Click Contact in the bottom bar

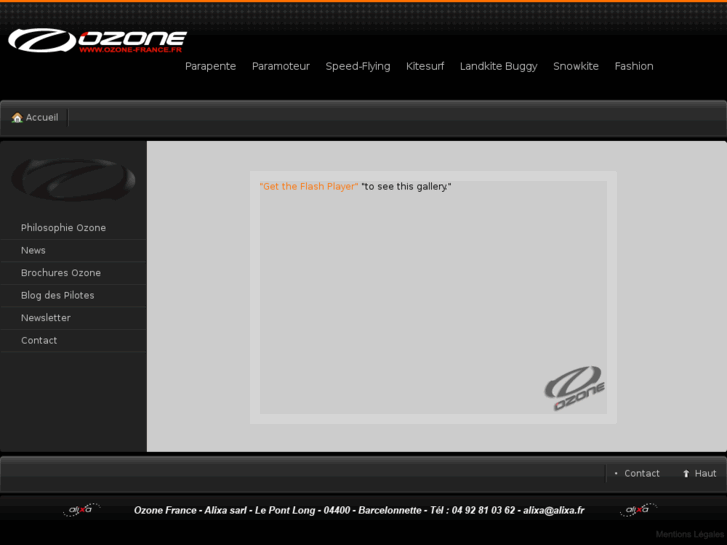pos(642,474)
